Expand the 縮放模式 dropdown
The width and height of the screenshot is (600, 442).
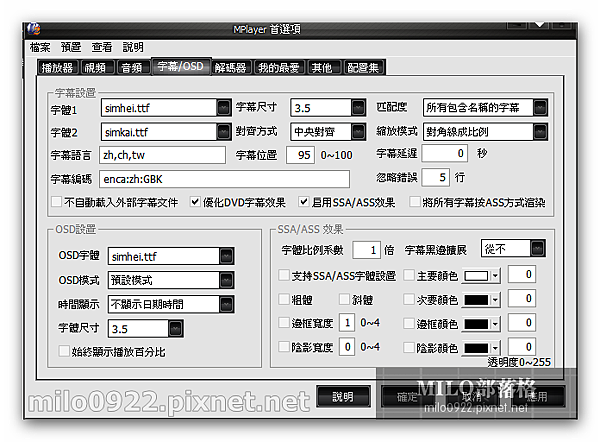click(540, 132)
